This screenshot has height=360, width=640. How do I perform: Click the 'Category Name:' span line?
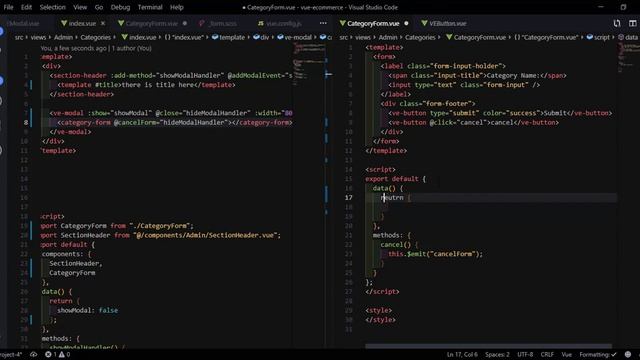(477, 76)
